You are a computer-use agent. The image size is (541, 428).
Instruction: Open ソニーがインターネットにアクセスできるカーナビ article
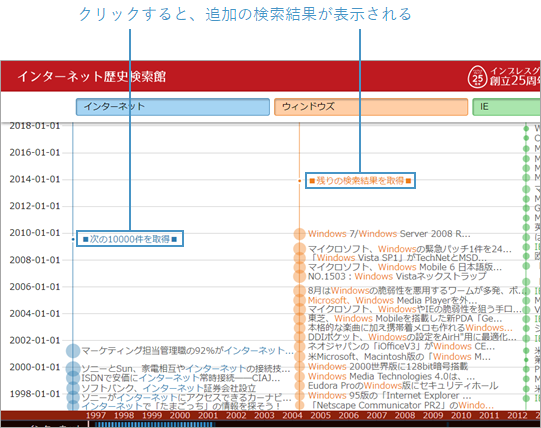point(186,397)
